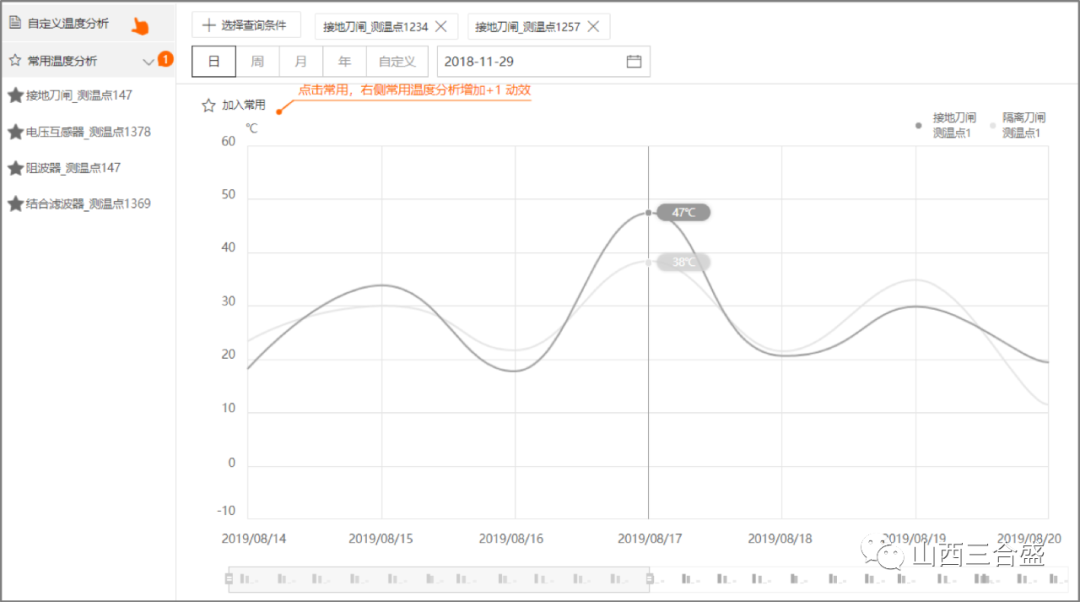
Task: Click the bottom timeline range slider
Action: [440, 578]
